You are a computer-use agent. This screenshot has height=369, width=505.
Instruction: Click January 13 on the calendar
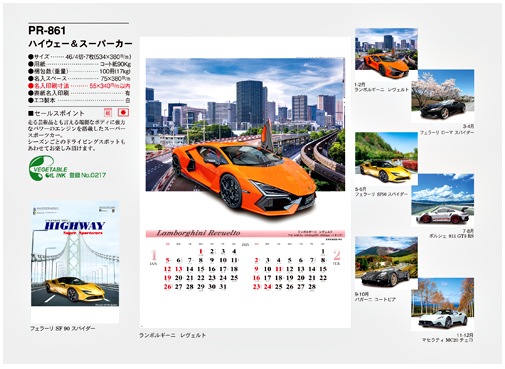pyautogui.click(x=179, y=269)
